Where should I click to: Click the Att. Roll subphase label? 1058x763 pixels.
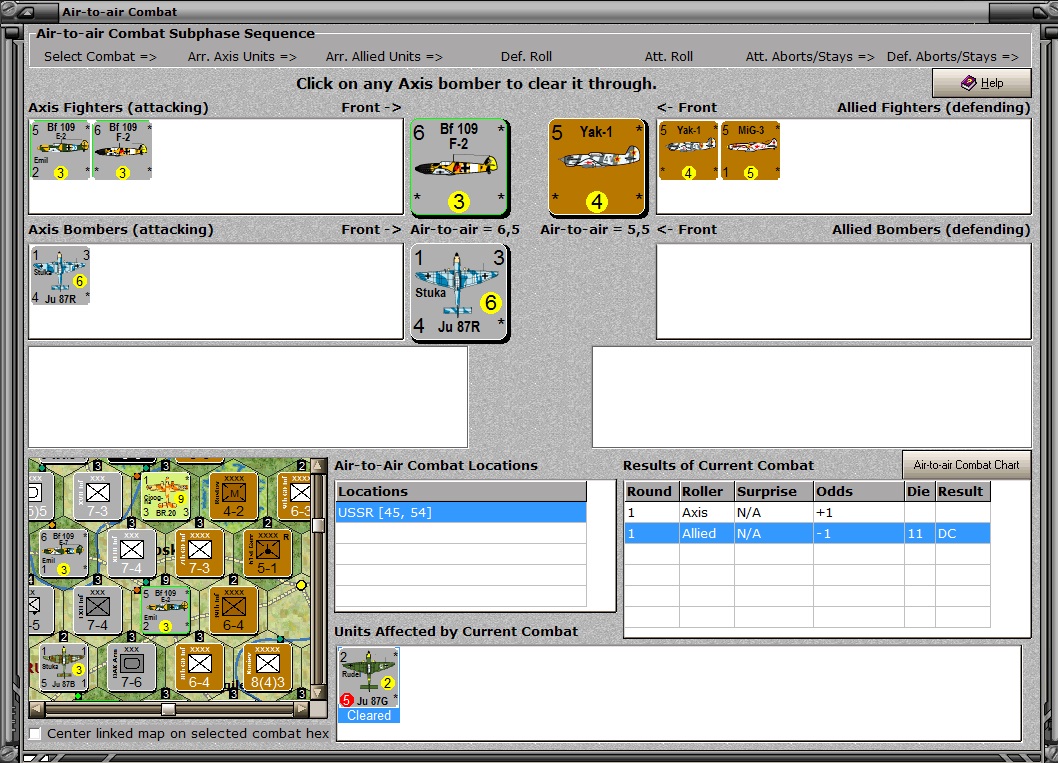click(669, 57)
